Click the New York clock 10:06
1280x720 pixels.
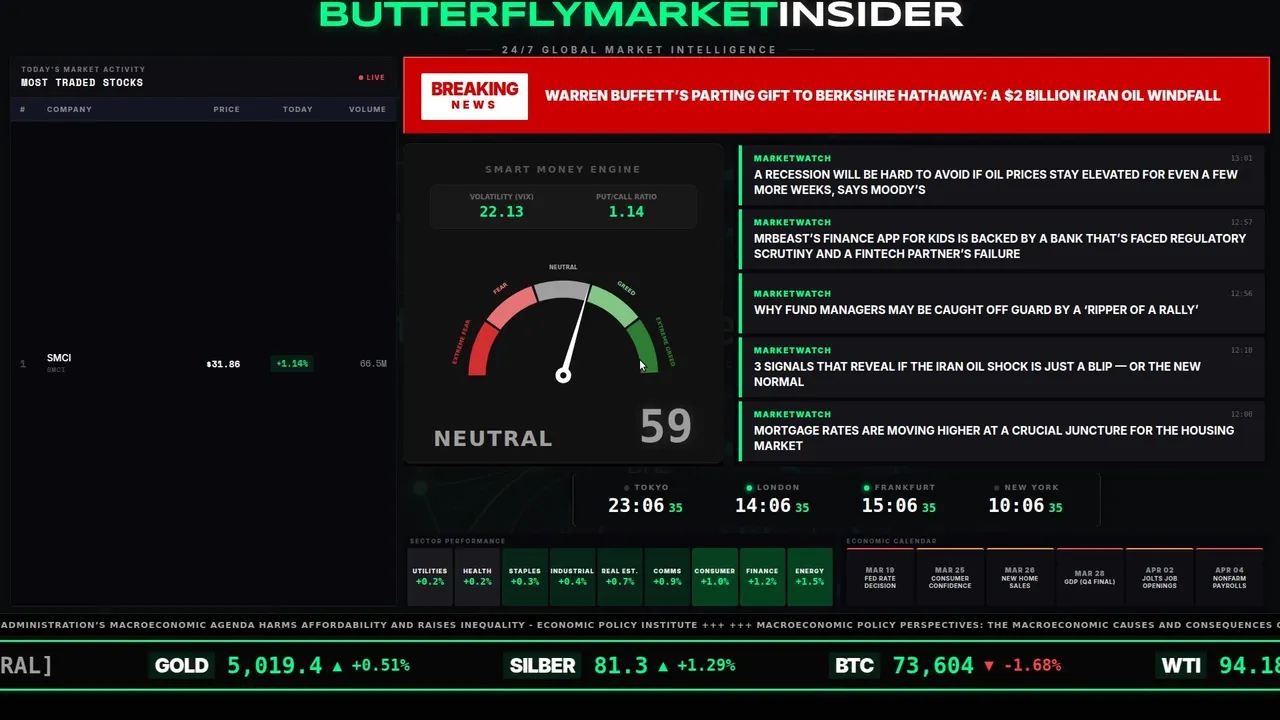[x=1016, y=506]
